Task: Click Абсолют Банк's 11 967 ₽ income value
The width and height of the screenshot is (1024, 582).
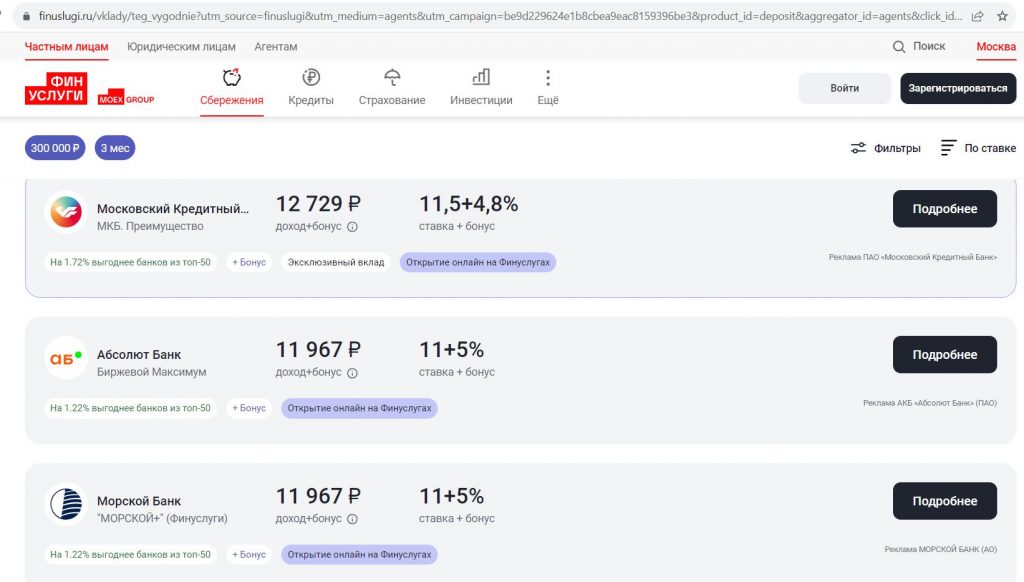Action: click(318, 349)
